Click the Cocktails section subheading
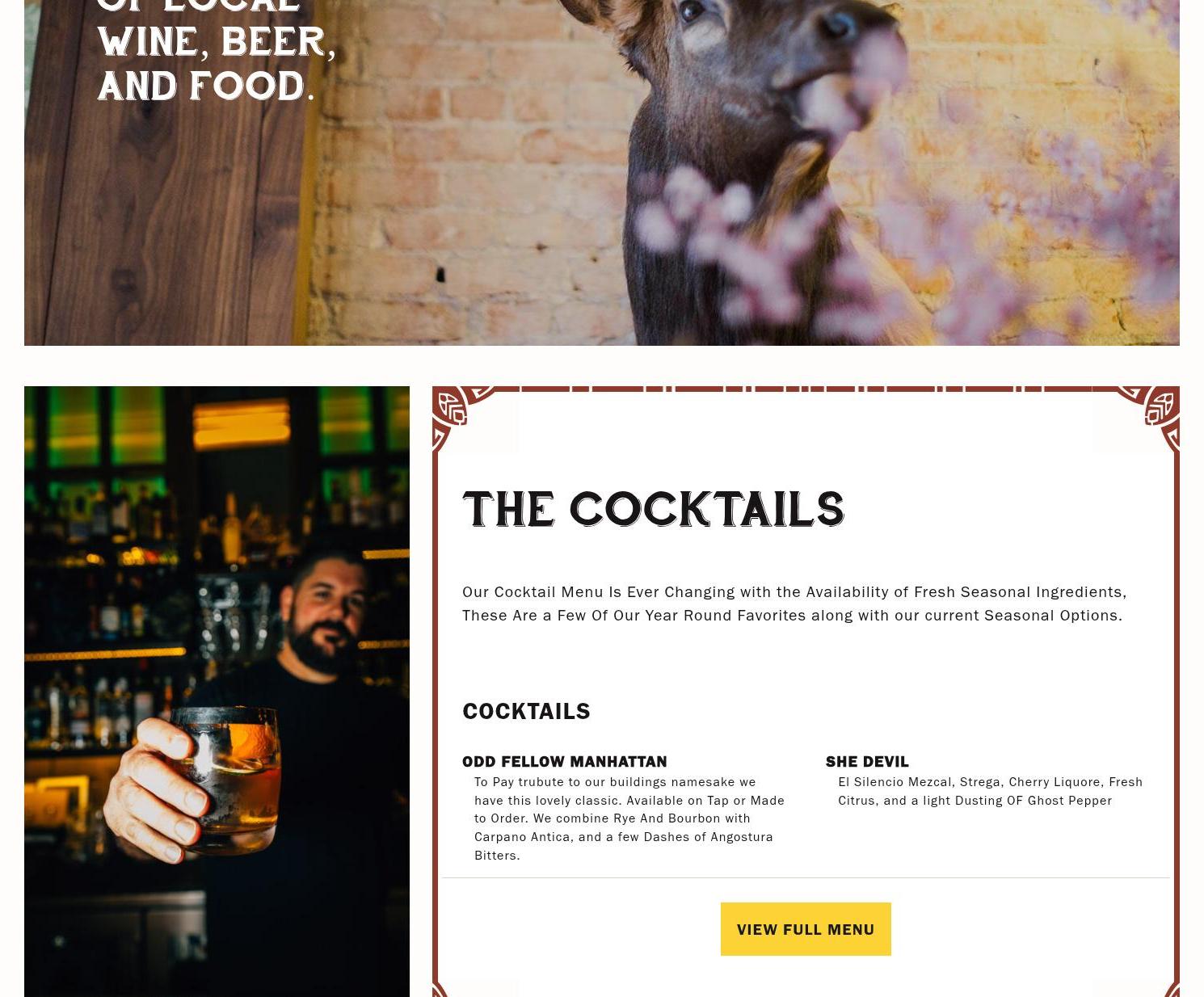 tap(526, 711)
